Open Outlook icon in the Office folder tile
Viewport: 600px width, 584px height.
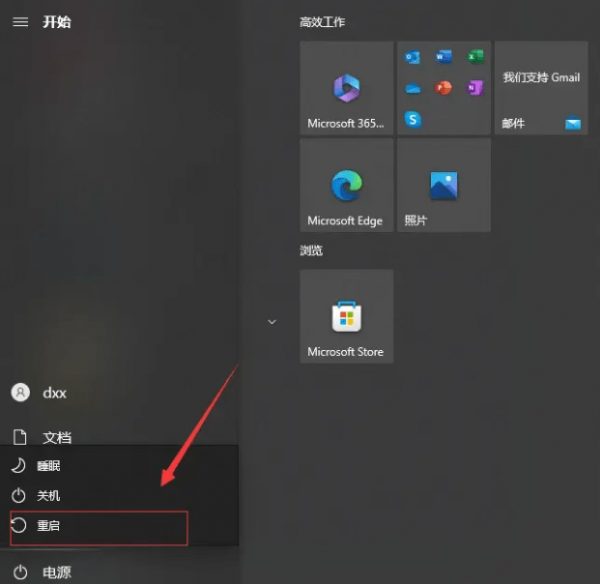tap(412, 57)
